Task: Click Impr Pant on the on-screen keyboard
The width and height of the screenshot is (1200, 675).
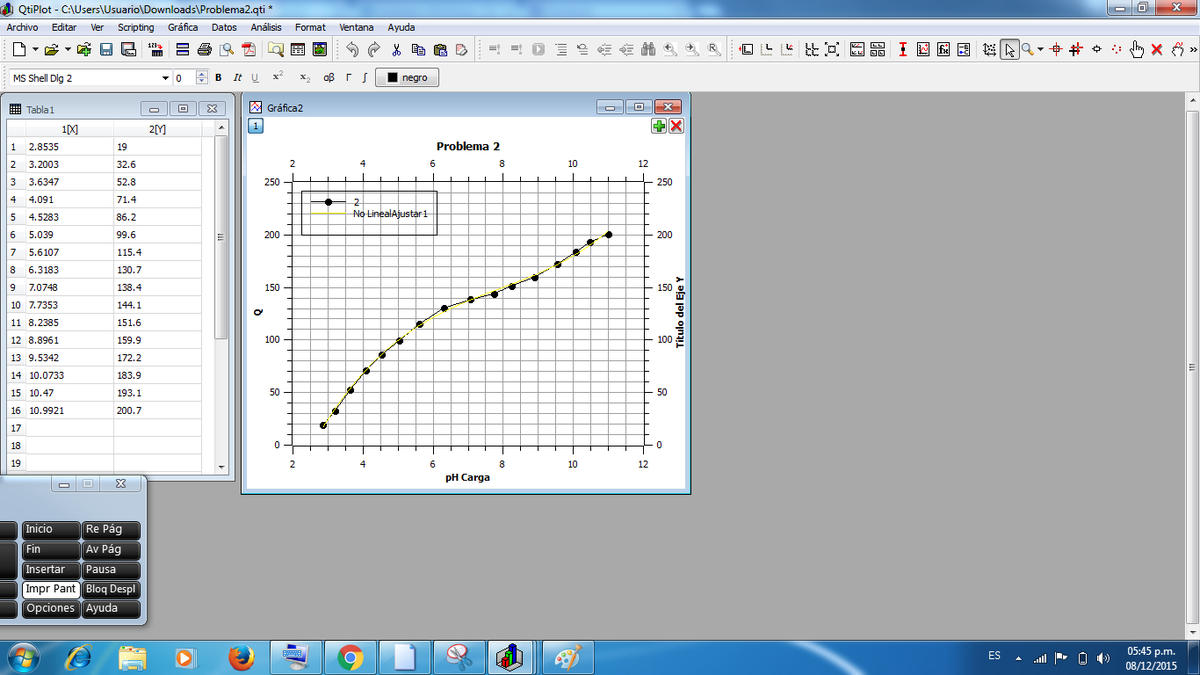Action: tap(51, 589)
